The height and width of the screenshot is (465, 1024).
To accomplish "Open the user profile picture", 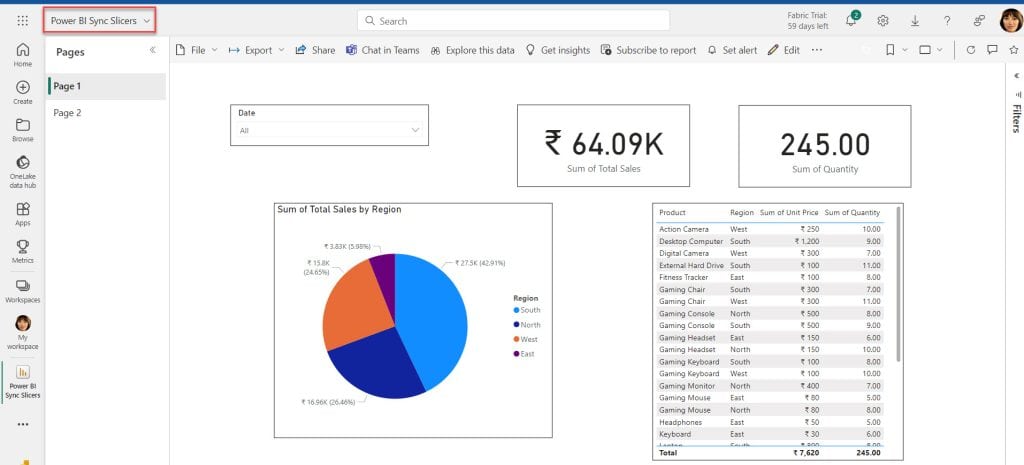I will [1011, 21].
